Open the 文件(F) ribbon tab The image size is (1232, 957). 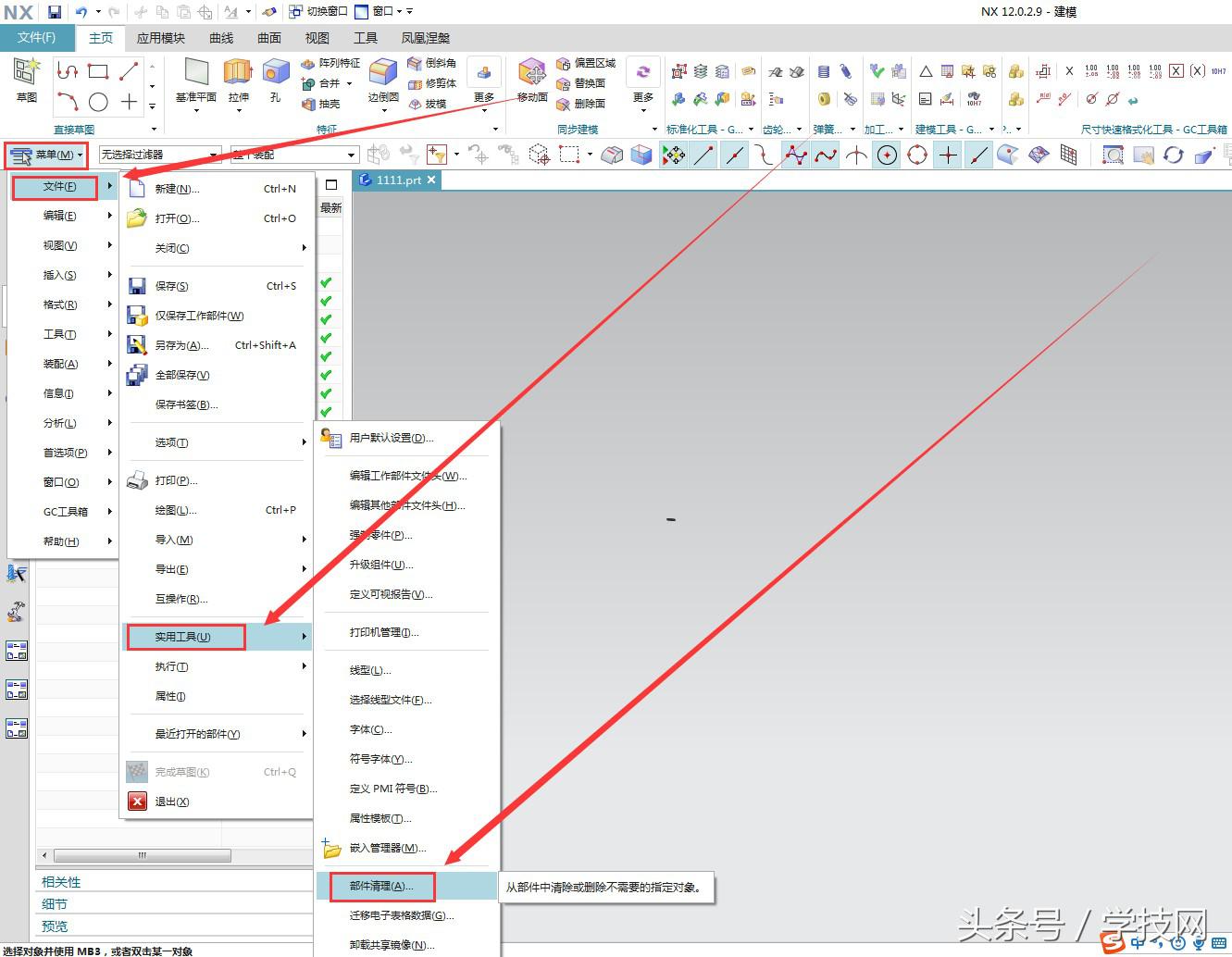click(36, 38)
